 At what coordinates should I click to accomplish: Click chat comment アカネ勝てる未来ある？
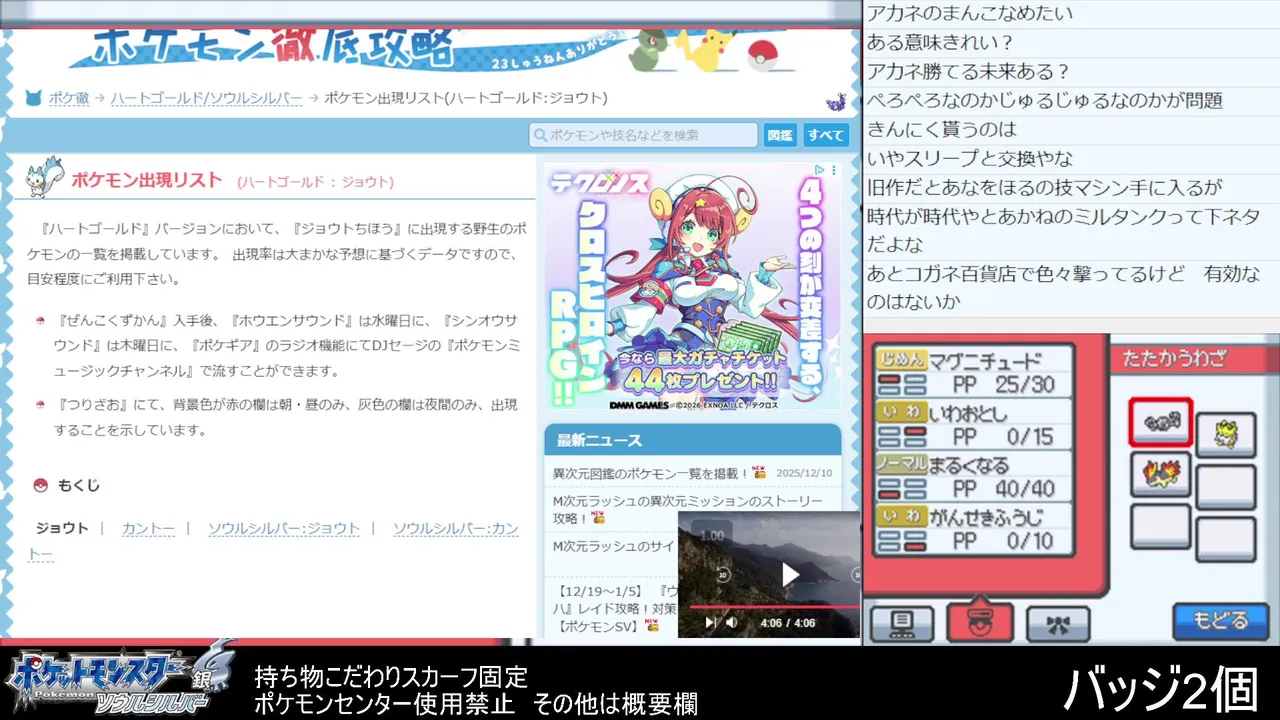pos(968,72)
